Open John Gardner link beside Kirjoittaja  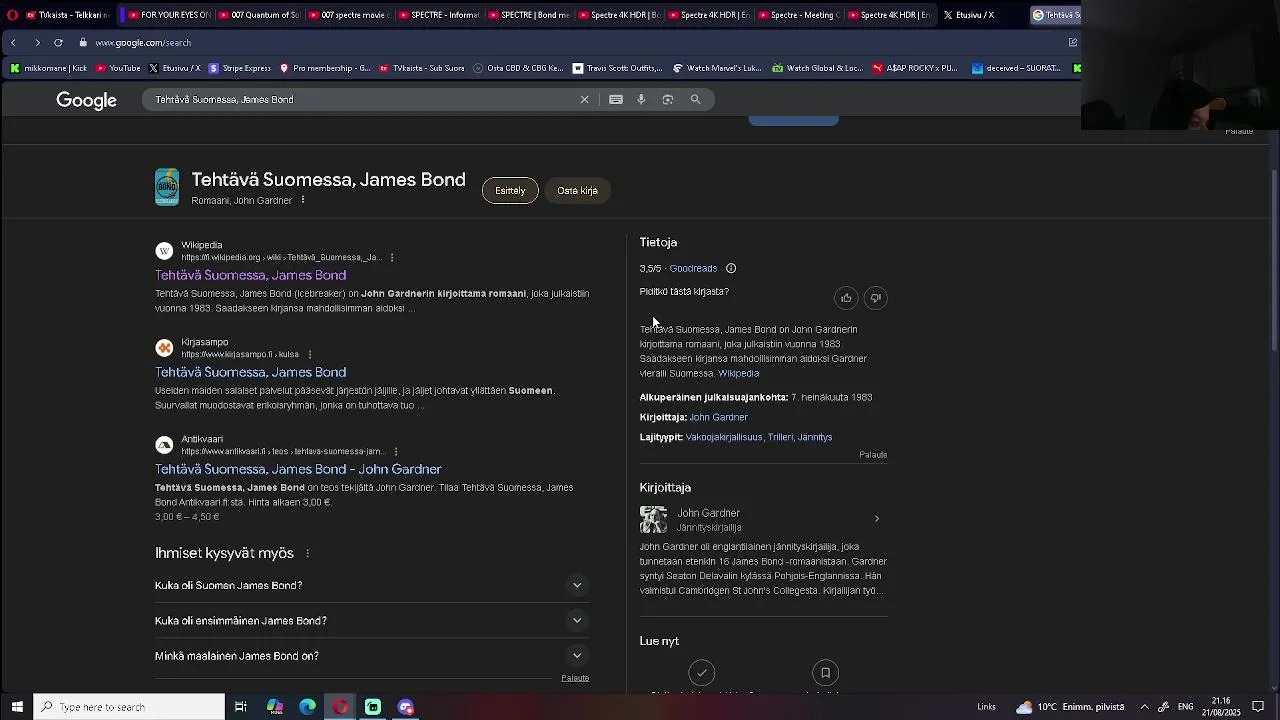point(718,418)
